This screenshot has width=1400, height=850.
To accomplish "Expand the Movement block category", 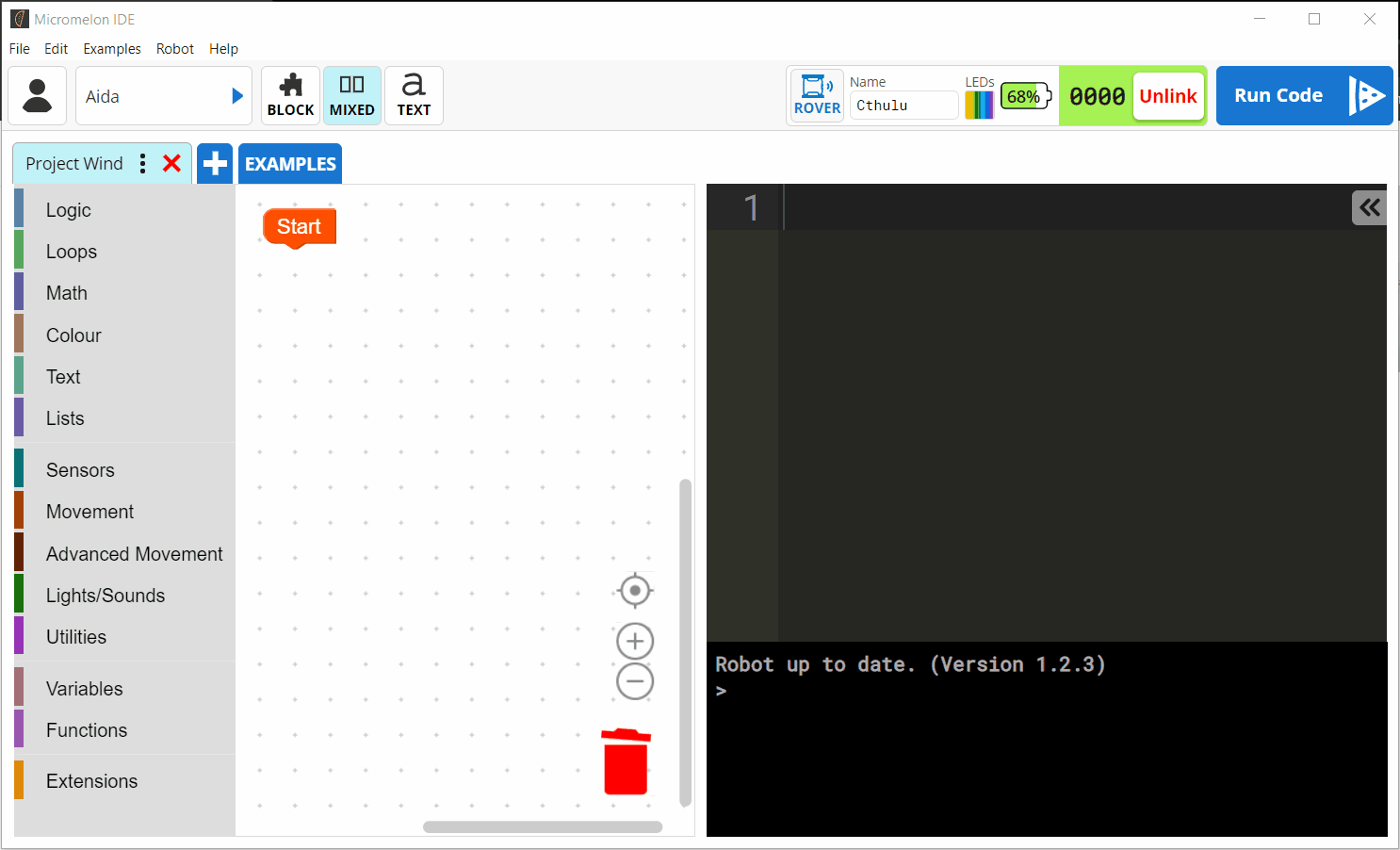I will click(x=90, y=512).
